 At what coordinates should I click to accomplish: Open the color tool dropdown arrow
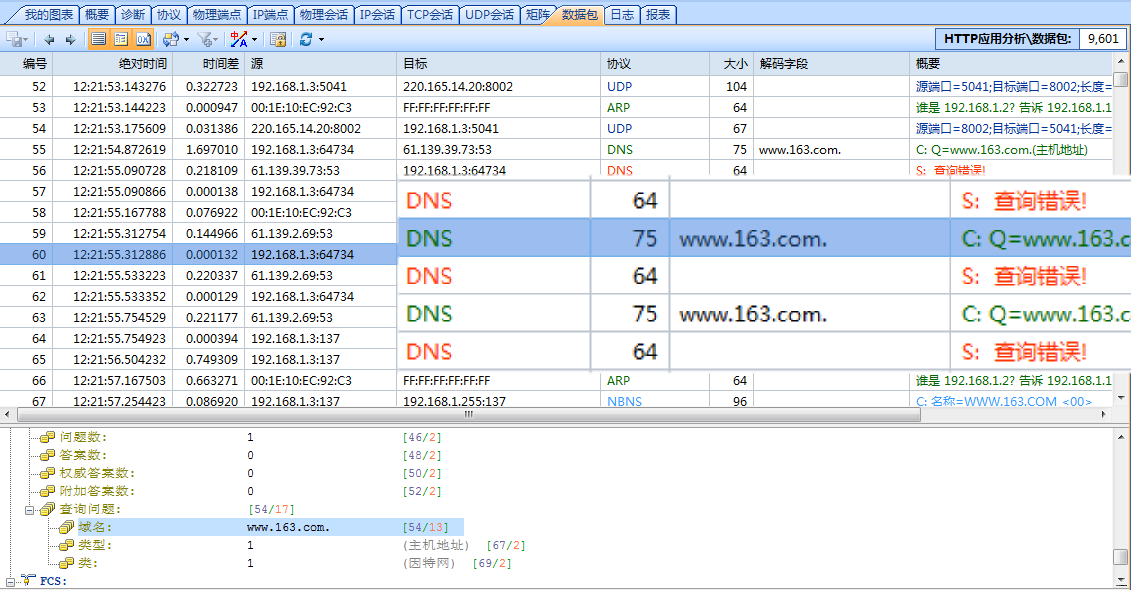point(253,38)
